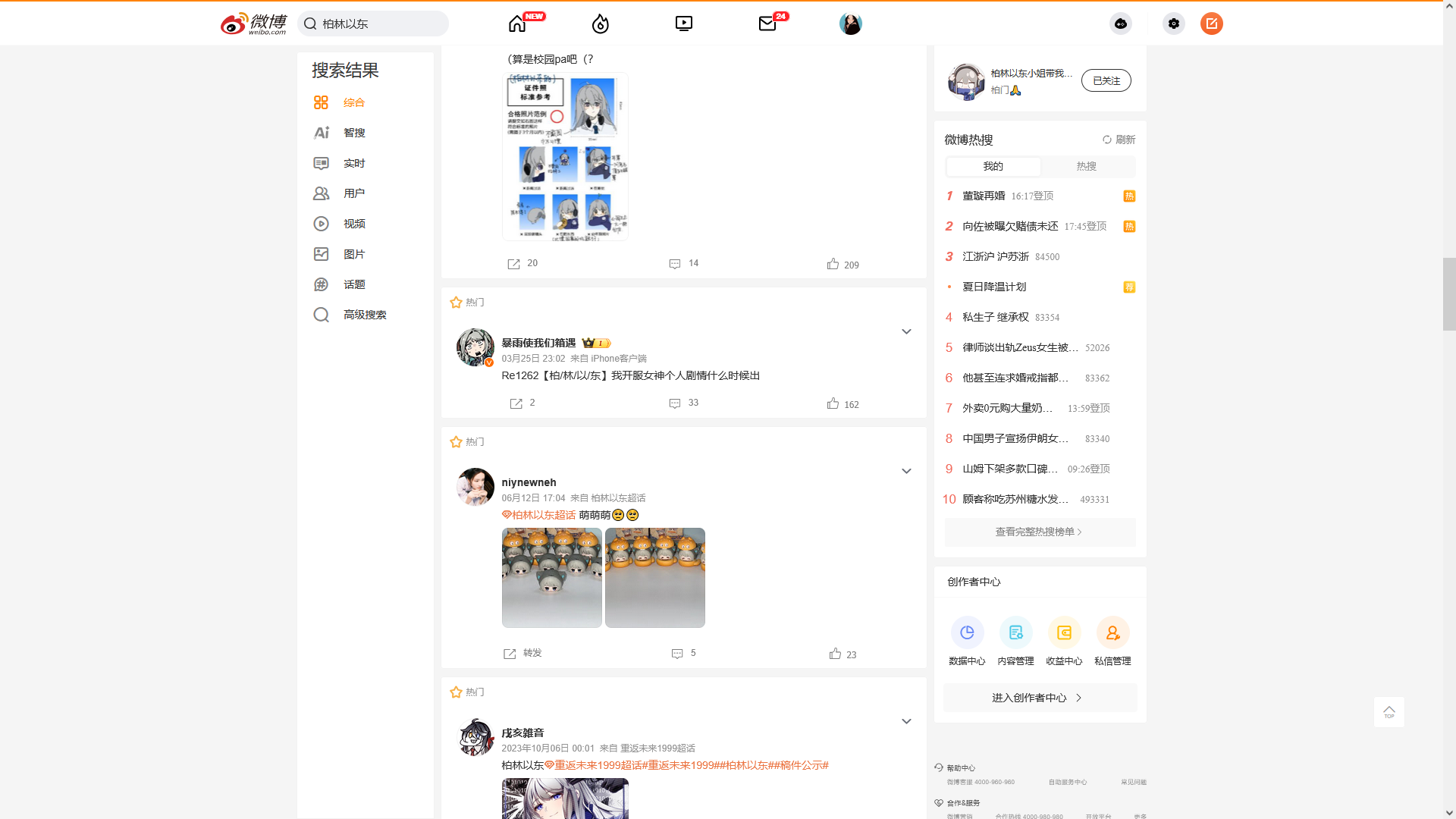Open 内容管理 in creator center

point(1015,642)
